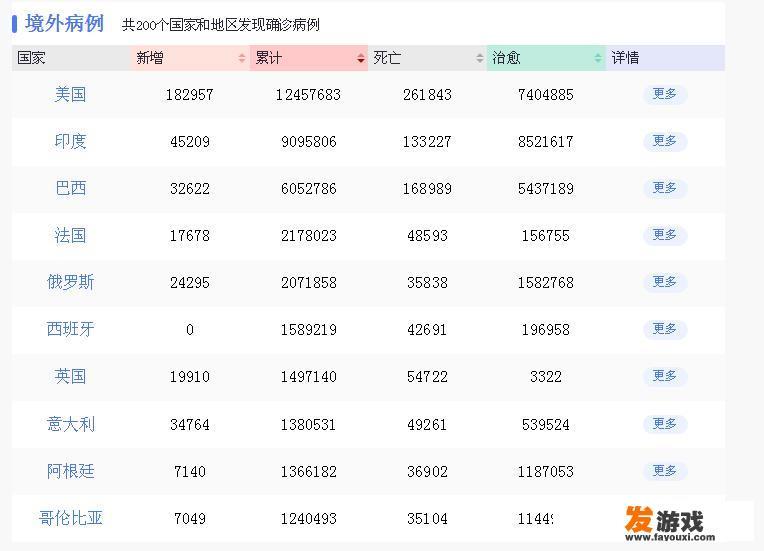This screenshot has height=551, width=764.
Task: Select 印度 cumulative value 9095806
Action: (308, 142)
